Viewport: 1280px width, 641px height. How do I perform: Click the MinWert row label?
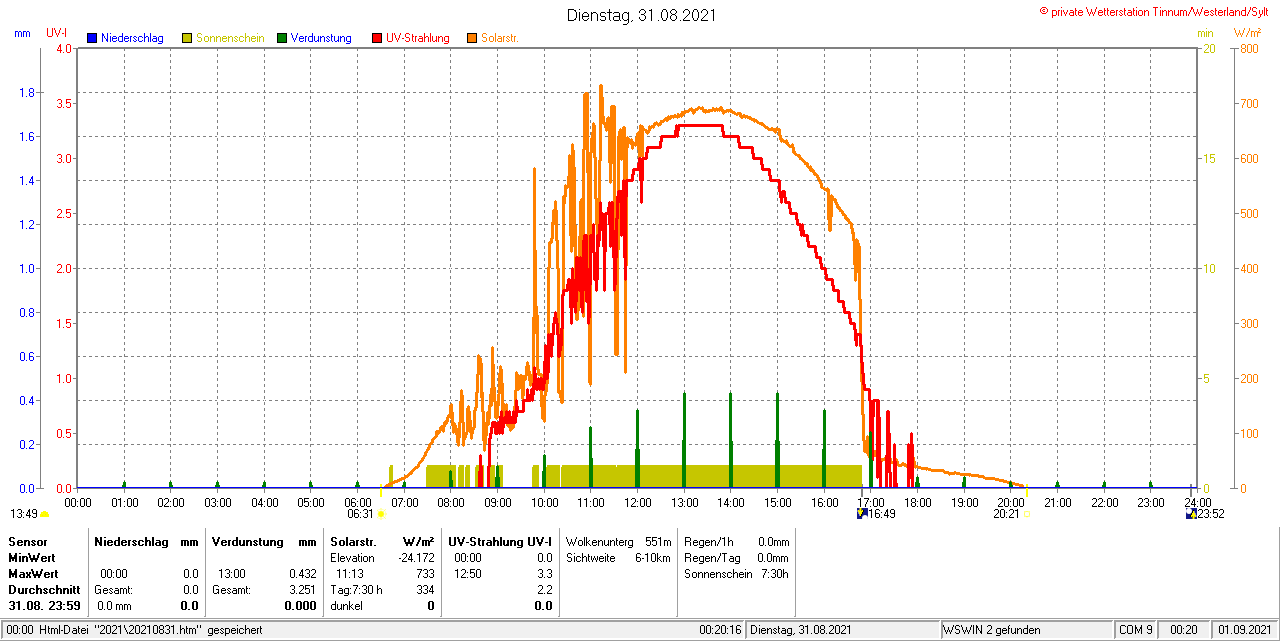pyautogui.click(x=31, y=558)
